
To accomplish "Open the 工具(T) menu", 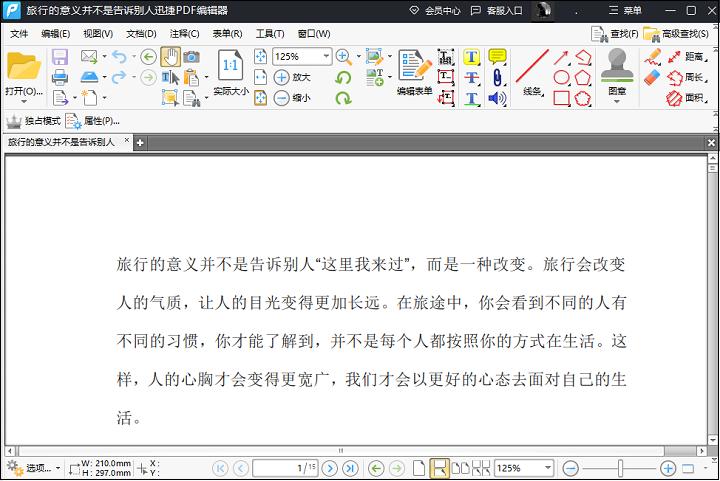I will pyautogui.click(x=270, y=34).
